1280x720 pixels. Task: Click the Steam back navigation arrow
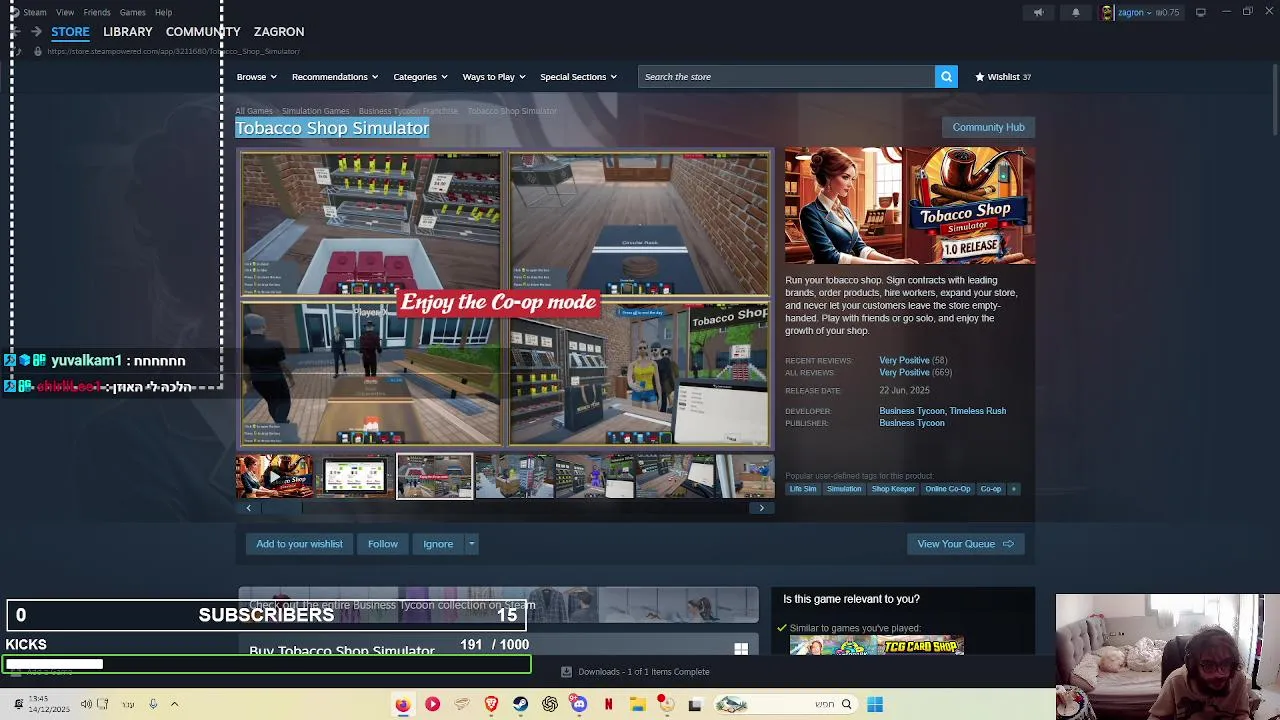click(15, 32)
